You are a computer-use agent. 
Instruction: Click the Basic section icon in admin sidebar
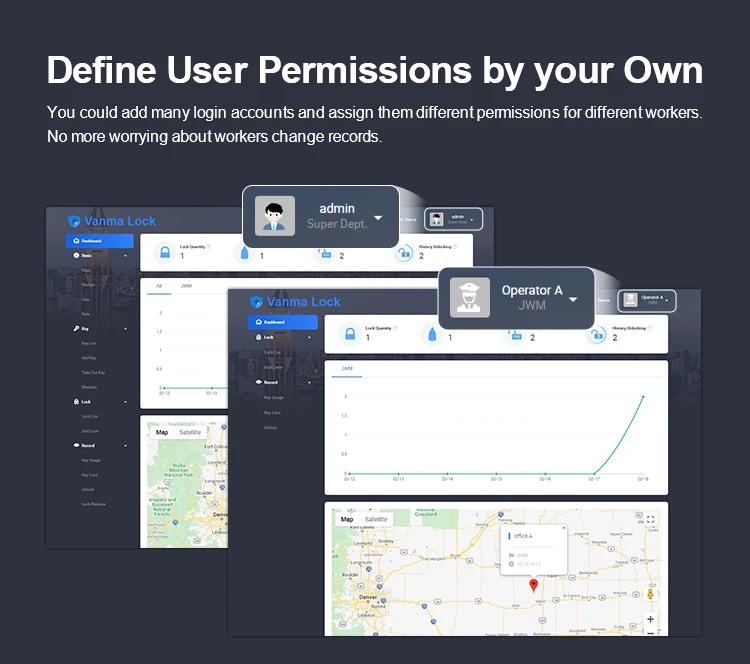click(x=76, y=255)
